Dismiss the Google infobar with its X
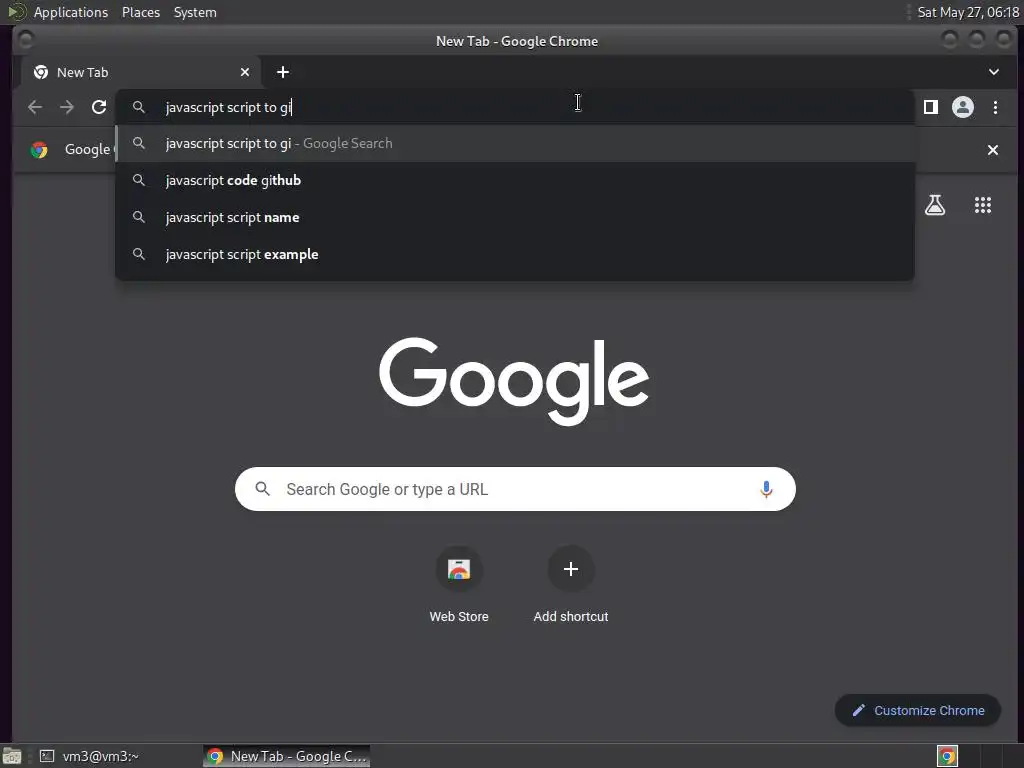The image size is (1024, 768). [993, 150]
